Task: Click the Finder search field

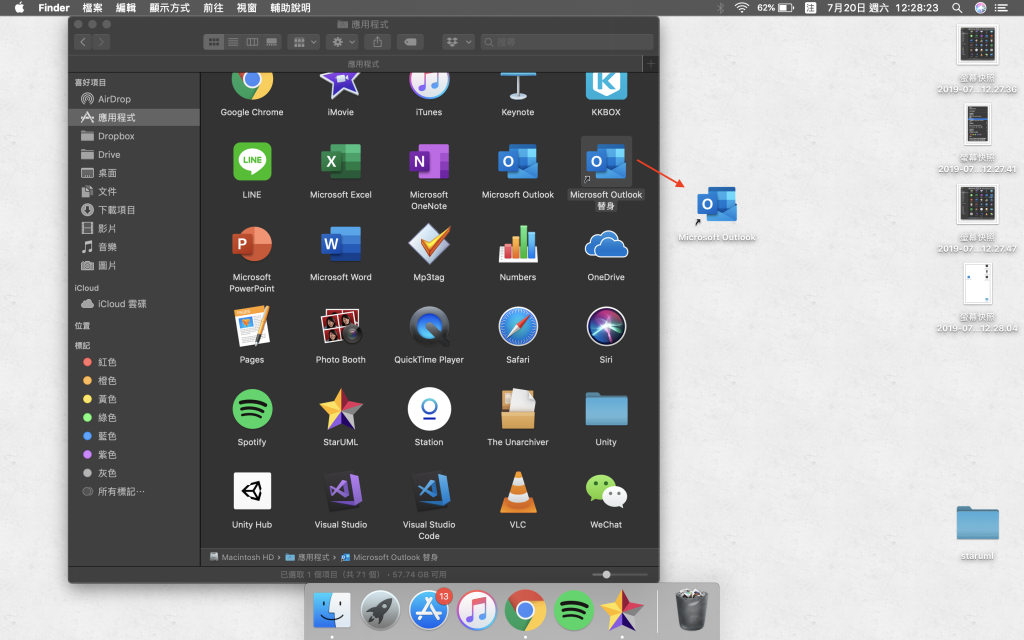Action: pyautogui.click(x=567, y=42)
